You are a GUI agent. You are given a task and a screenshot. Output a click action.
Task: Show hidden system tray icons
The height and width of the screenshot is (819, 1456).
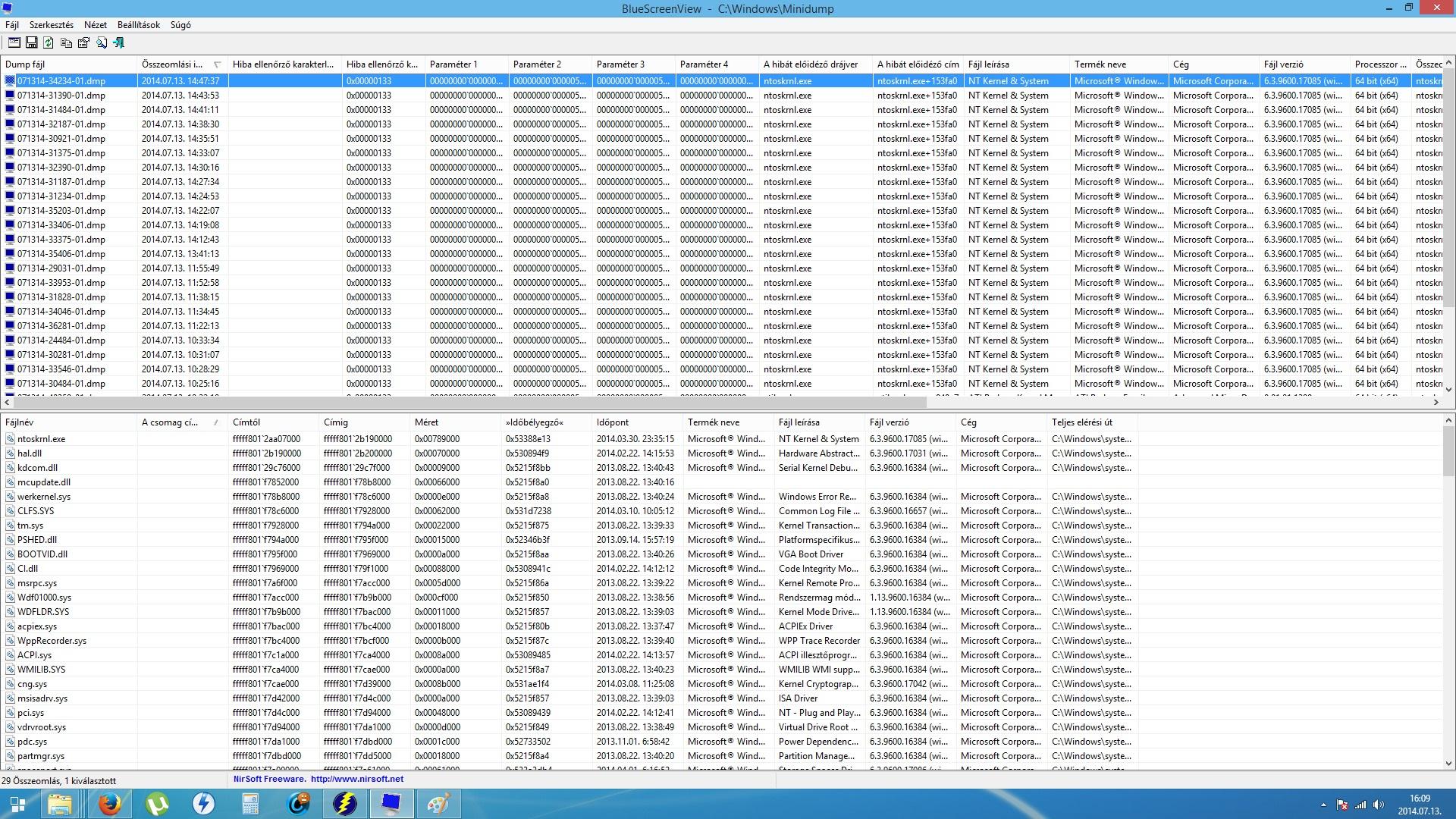point(1323,805)
